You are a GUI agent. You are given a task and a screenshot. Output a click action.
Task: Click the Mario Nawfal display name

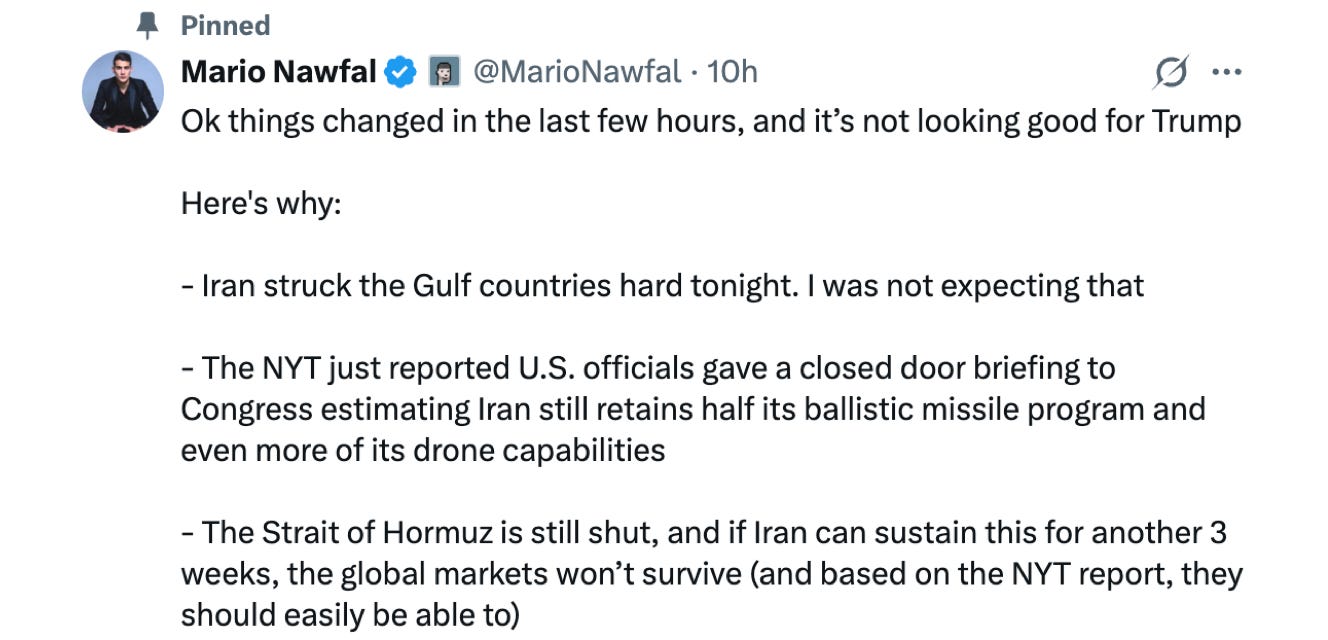tap(279, 72)
